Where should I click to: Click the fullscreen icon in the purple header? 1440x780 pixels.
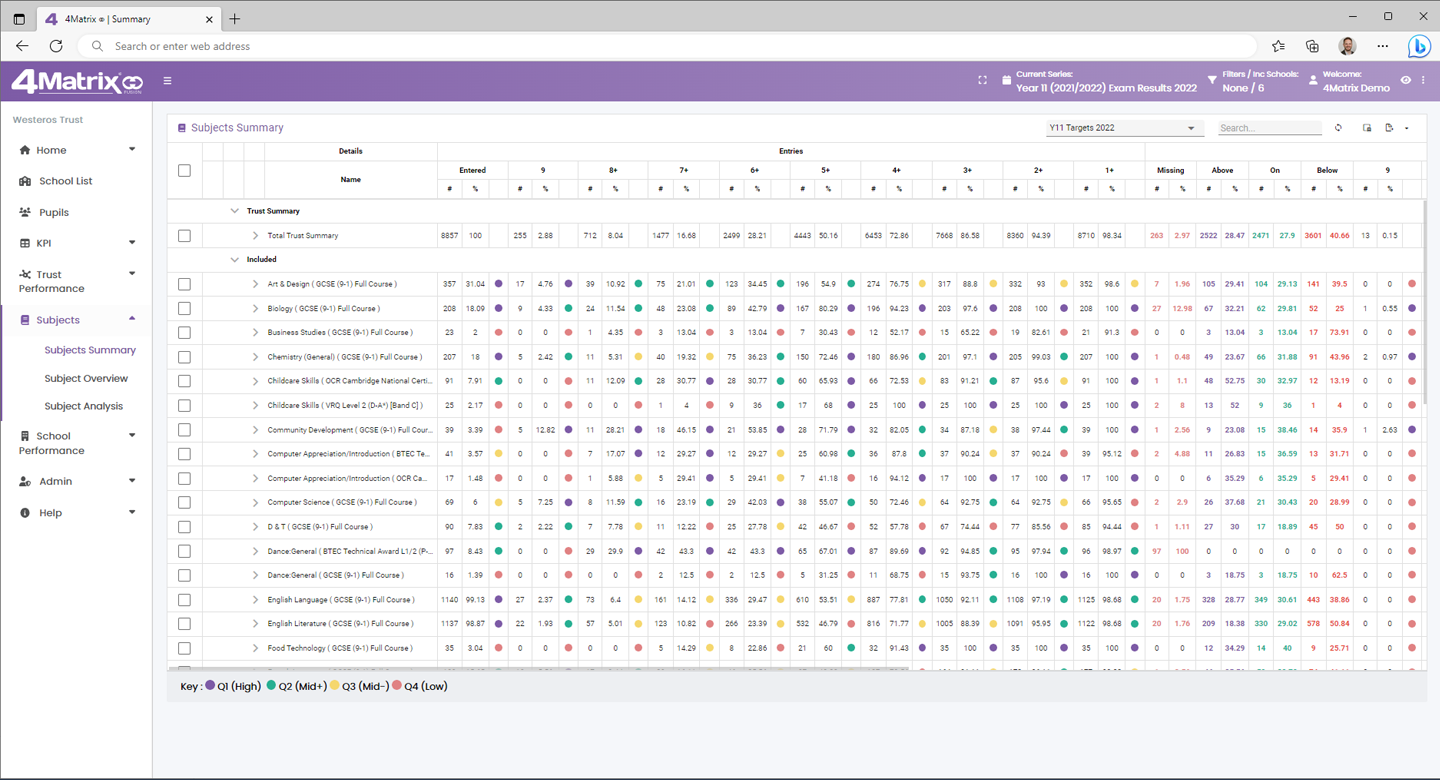982,81
